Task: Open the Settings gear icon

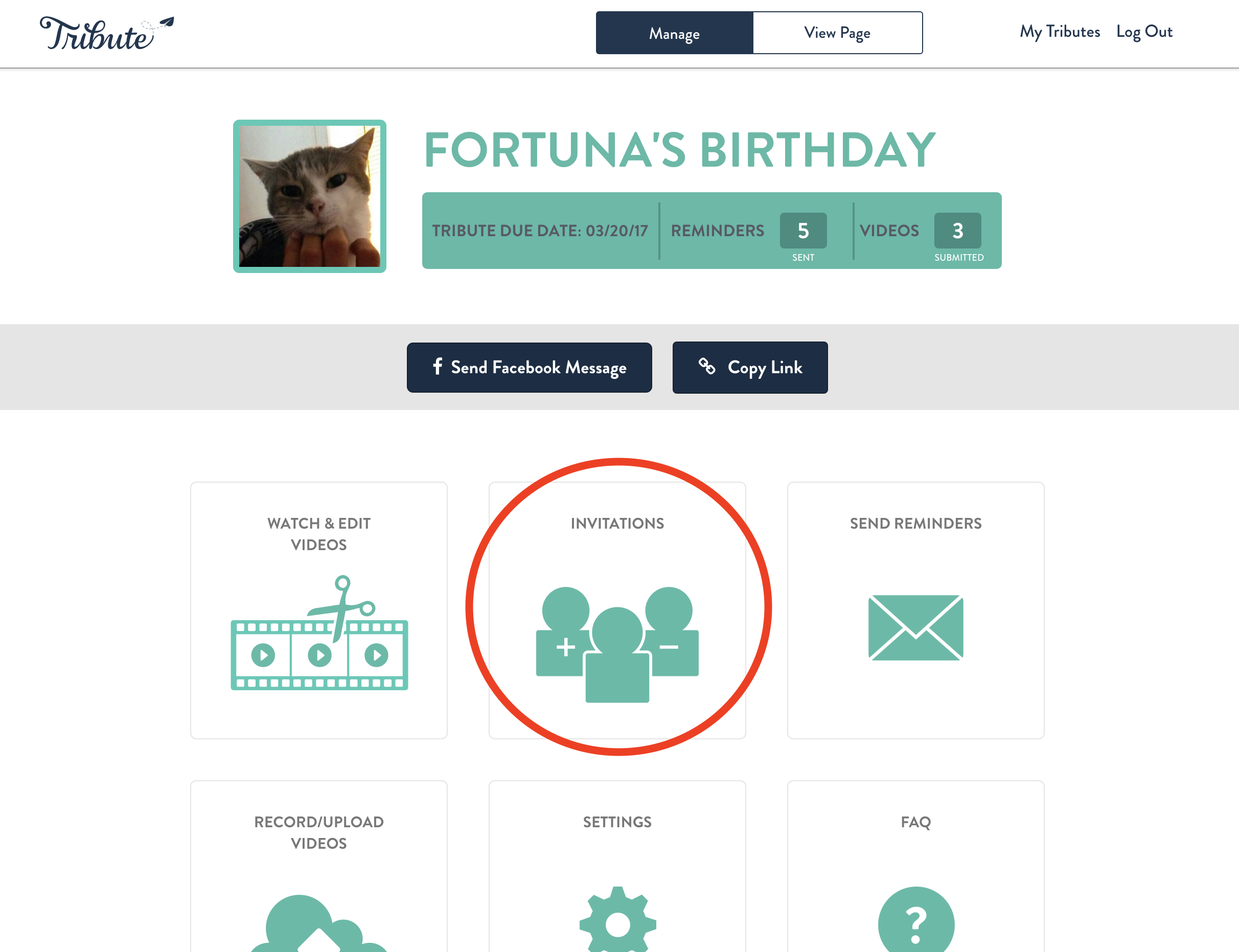Action: pyautogui.click(x=617, y=919)
